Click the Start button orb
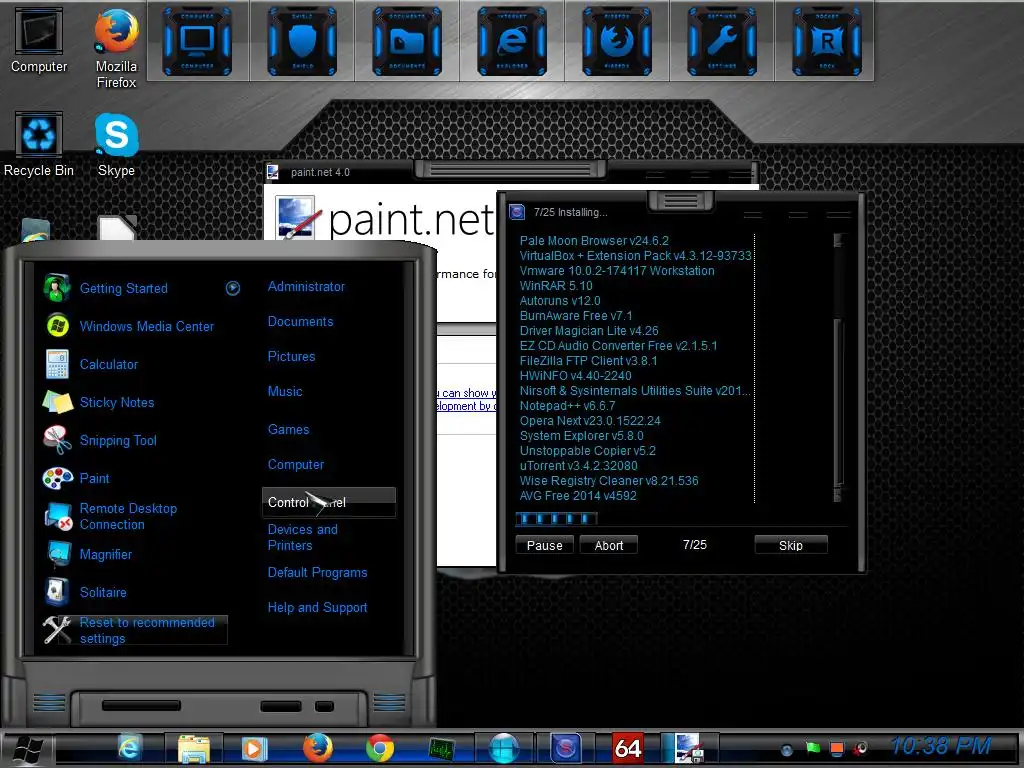Screen dimensions: 1024x768 [26, 748]
